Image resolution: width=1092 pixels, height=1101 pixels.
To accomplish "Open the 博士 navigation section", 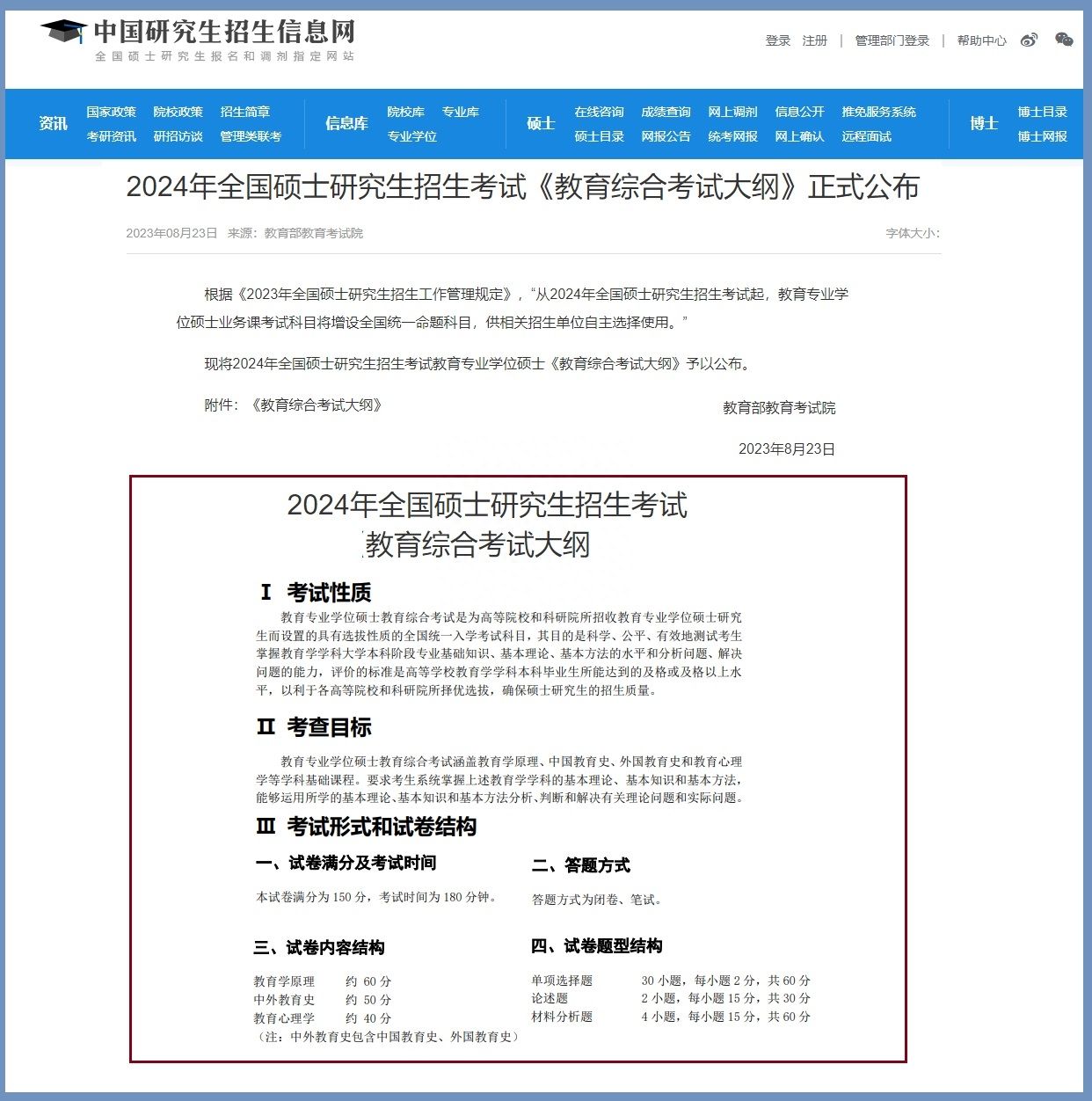I will click(984, 123).
